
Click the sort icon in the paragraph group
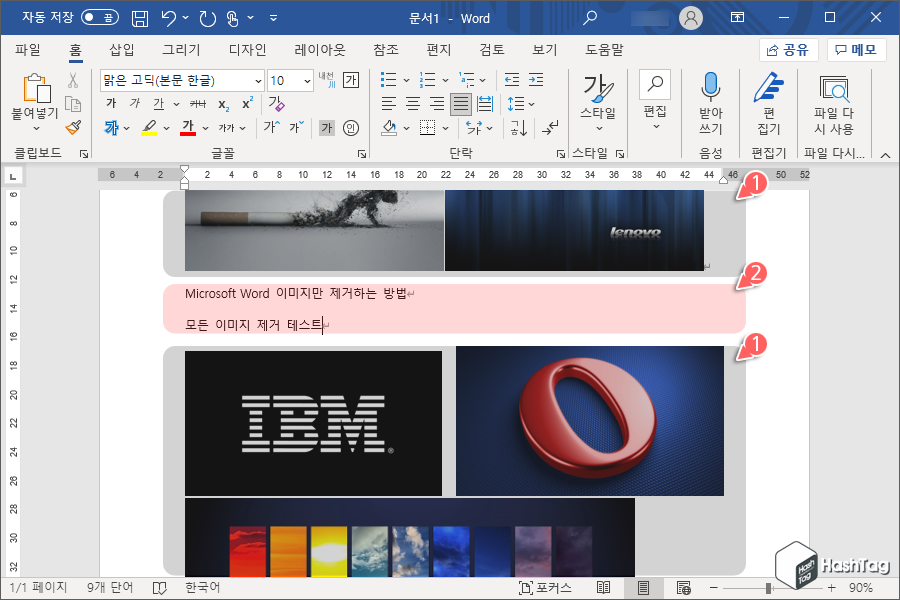[518, 129]
